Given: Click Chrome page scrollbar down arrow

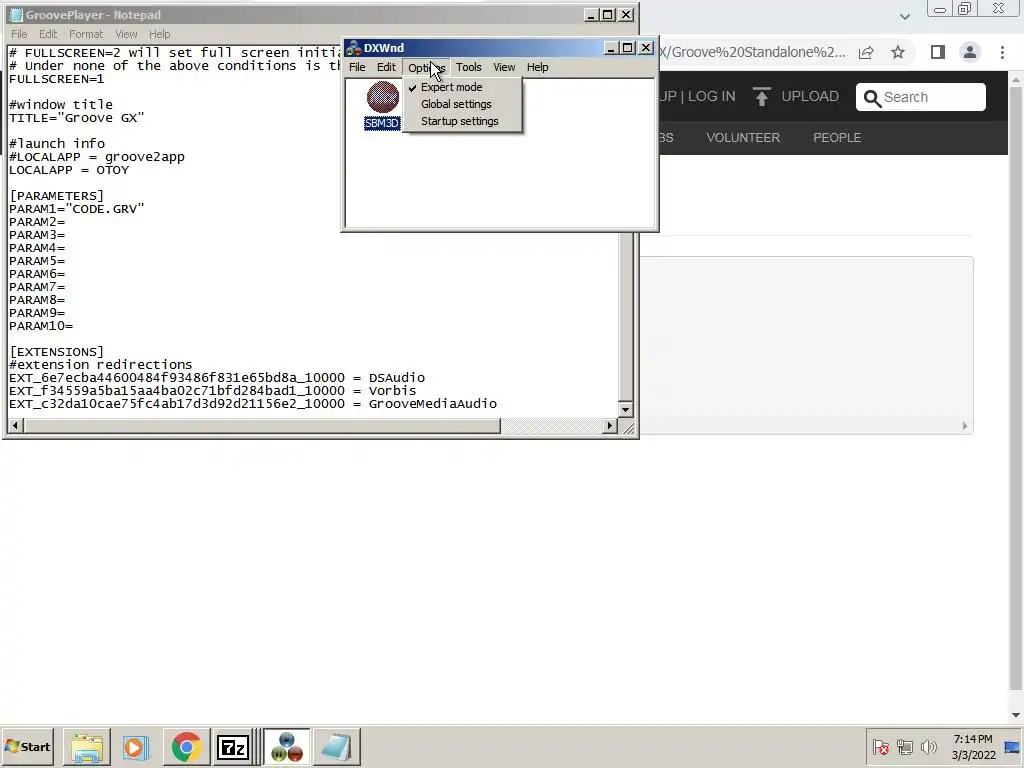Looking at the screenshot, I should (1016, 715).
